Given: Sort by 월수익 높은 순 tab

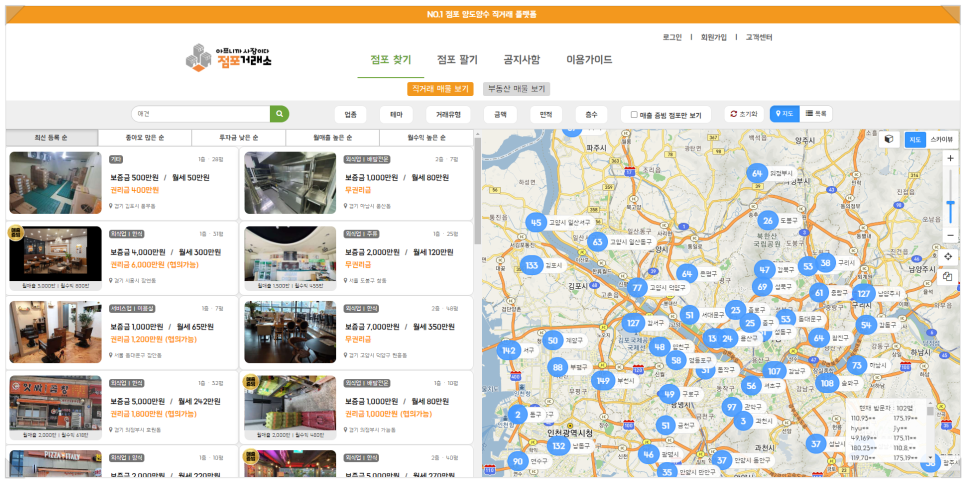Looking at the screenshot, I should pos(426,137).
